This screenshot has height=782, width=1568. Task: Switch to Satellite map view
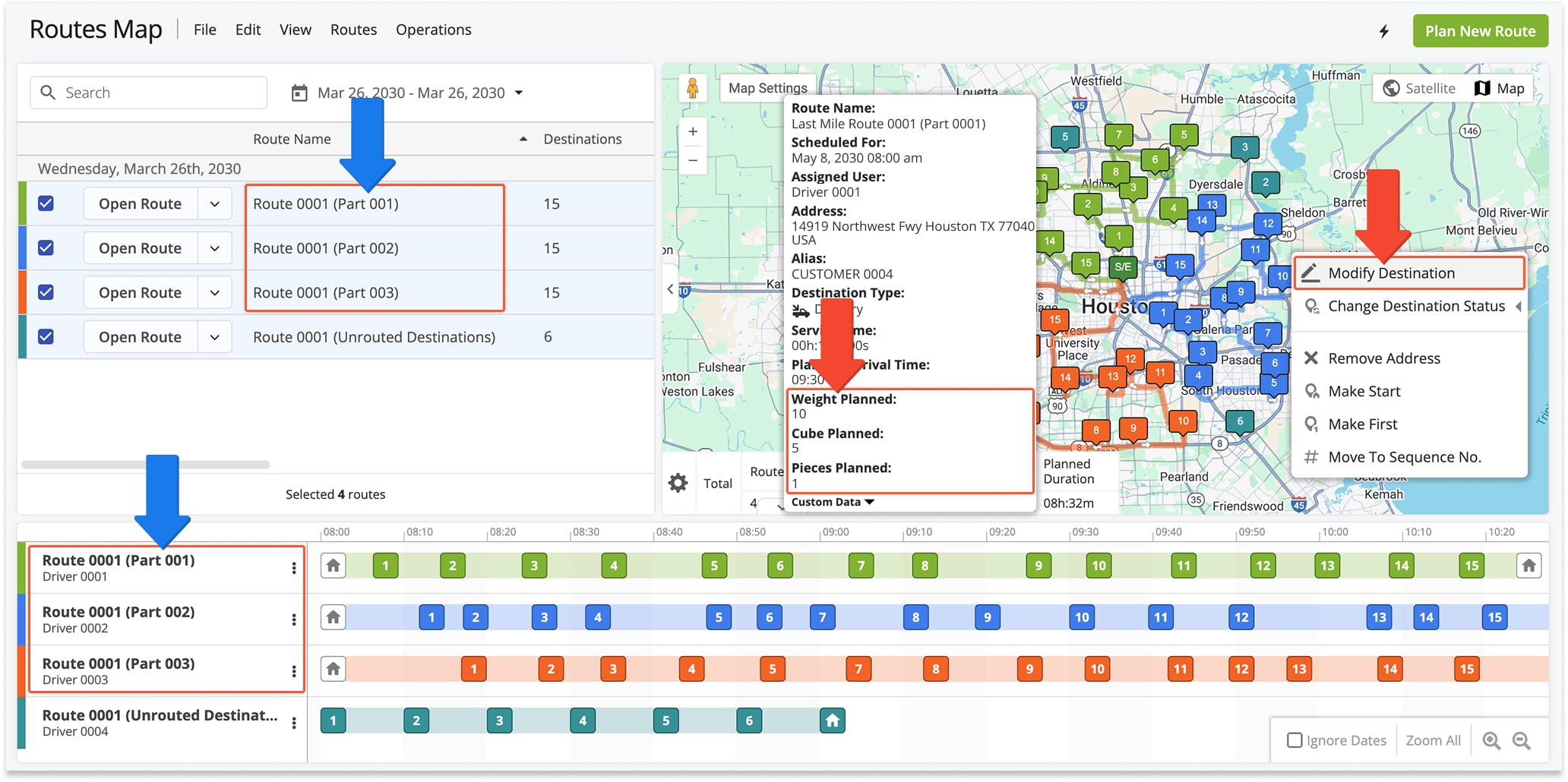pyautogui.click(x=1419, y=88)
